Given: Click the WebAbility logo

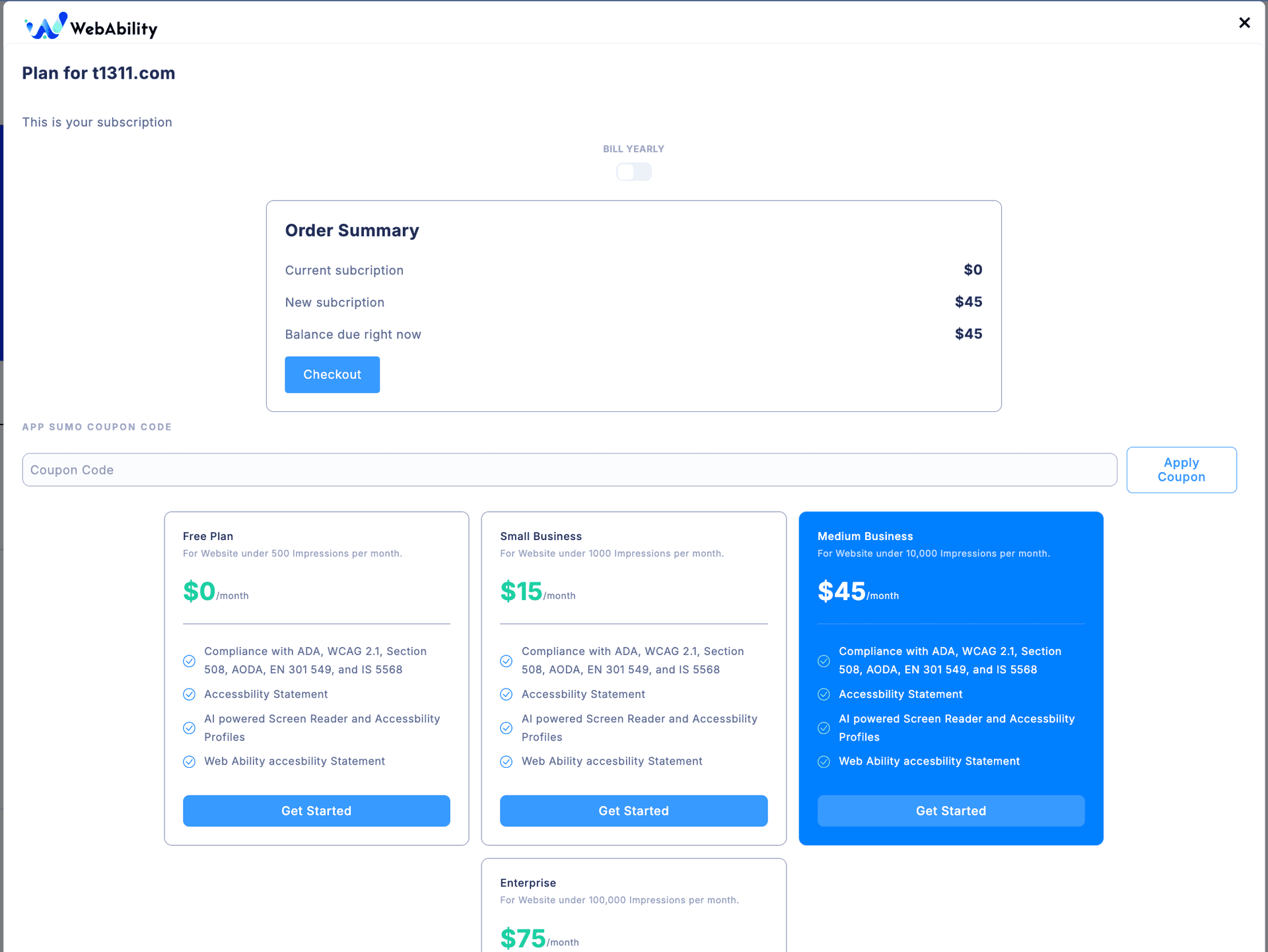Looking at the screenshot, I should coord(91,26).
